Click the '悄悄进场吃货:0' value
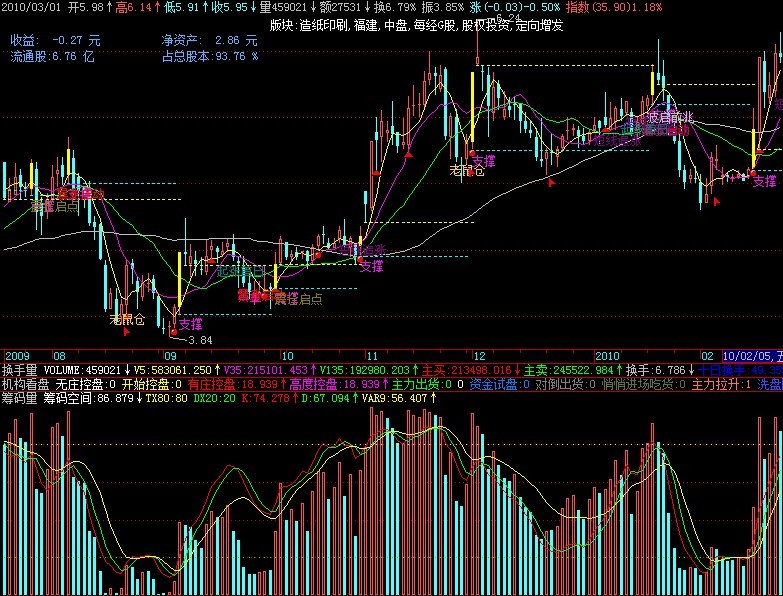Image resolution: width=783 pixels, height=596 pixels. coord(644,384)
